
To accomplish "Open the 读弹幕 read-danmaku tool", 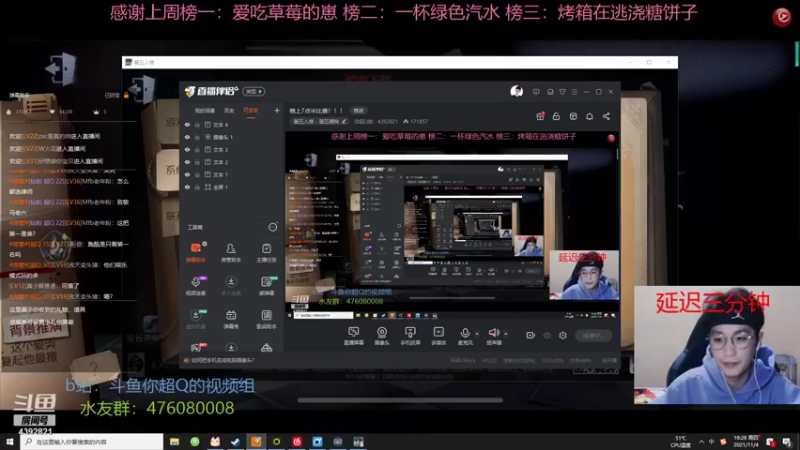I will (x=266, y=286).
